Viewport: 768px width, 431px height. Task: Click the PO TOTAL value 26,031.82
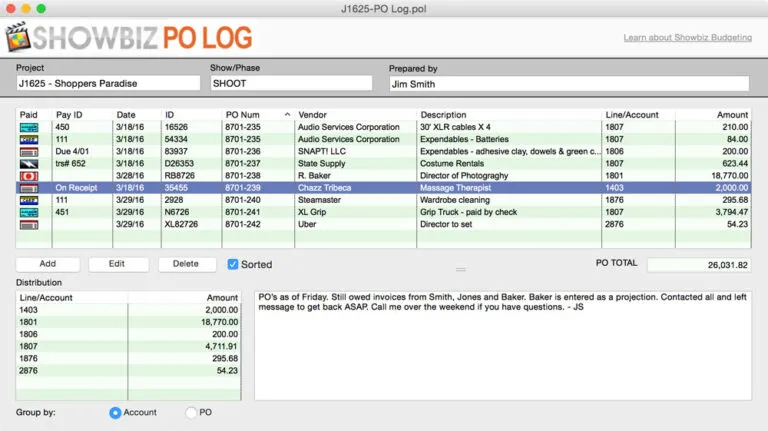coord(699,265)
